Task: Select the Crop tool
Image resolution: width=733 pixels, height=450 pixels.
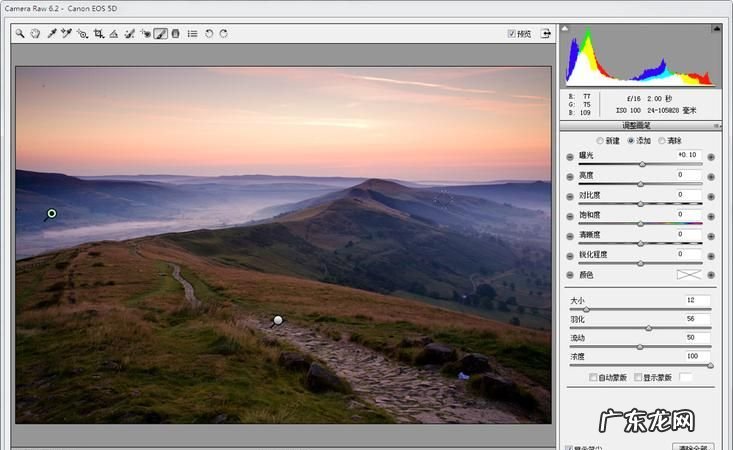Action: (x=99, y=33)
